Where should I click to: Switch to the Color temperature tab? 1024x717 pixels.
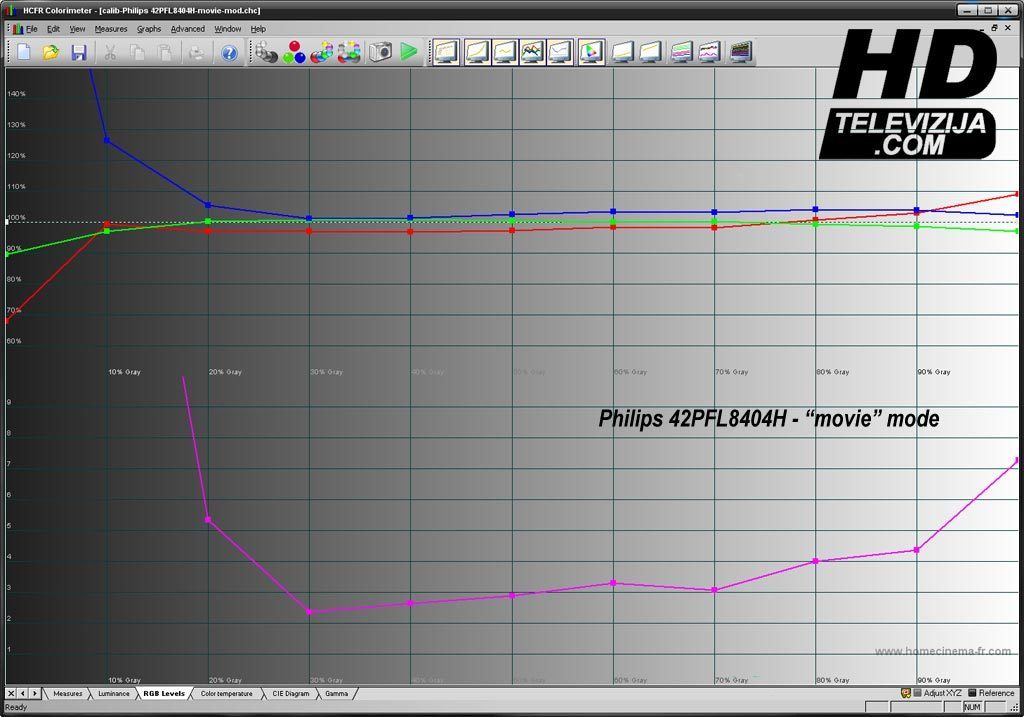coord(226,693)
